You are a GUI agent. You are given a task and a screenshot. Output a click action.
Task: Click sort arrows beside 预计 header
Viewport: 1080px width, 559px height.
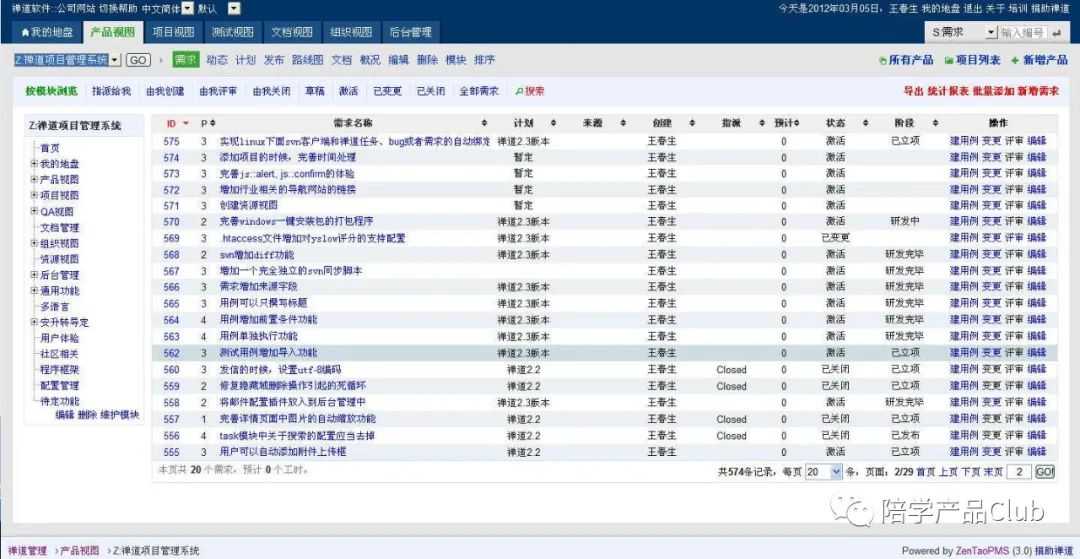[796, 123]
